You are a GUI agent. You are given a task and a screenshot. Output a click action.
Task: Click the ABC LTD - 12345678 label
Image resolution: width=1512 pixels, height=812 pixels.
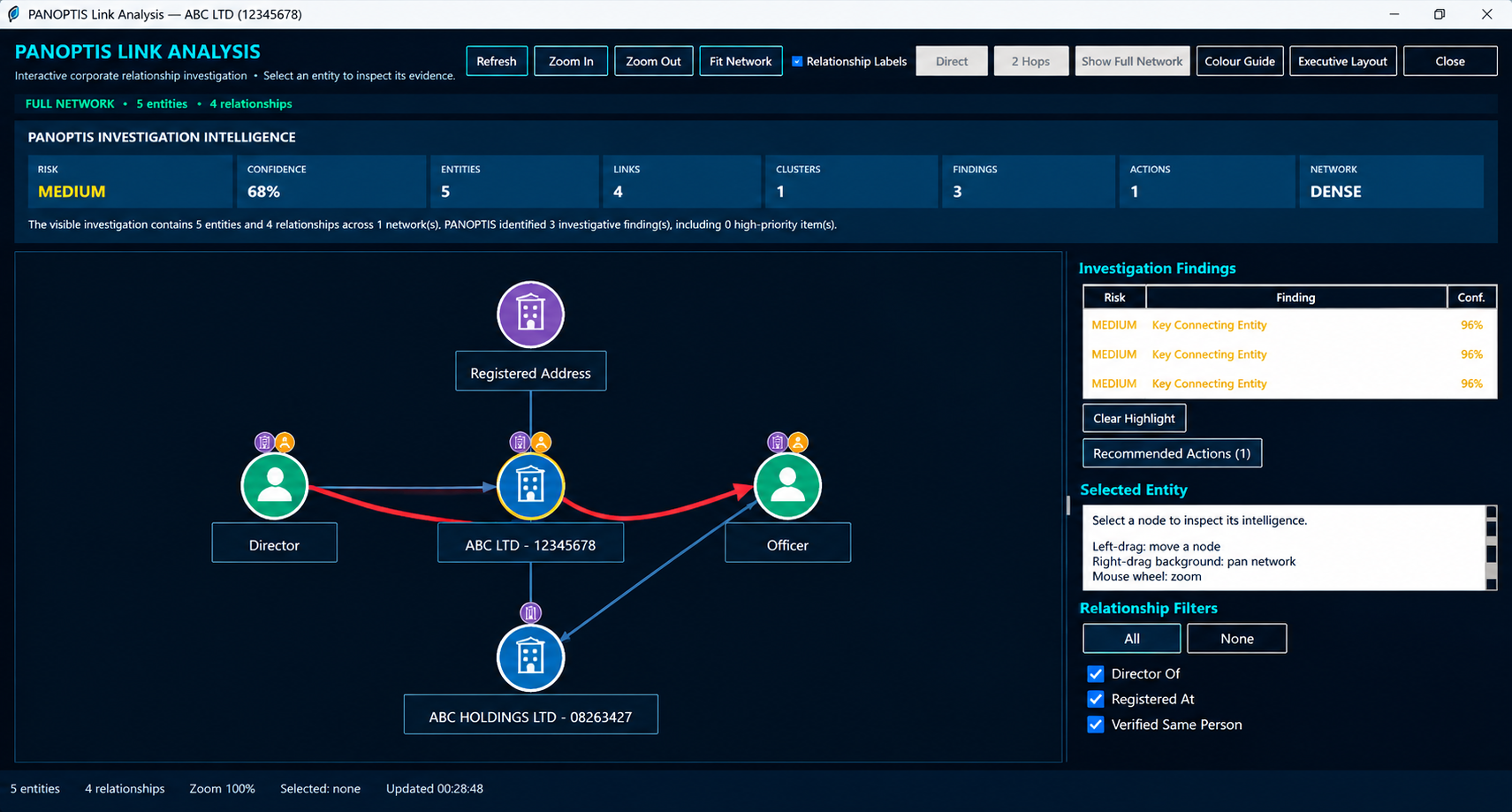(530, 544)
